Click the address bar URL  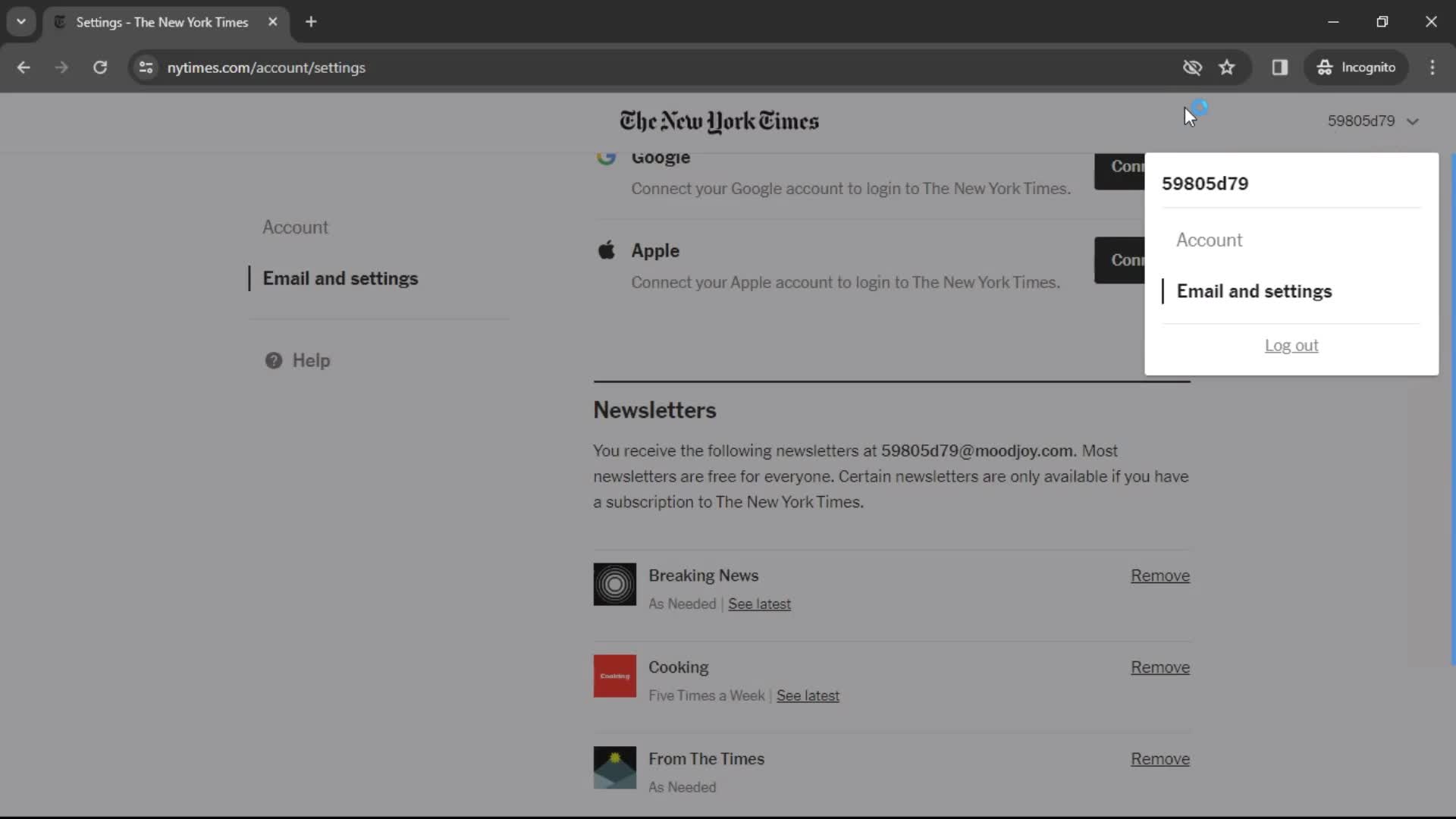tap(266, 67)
